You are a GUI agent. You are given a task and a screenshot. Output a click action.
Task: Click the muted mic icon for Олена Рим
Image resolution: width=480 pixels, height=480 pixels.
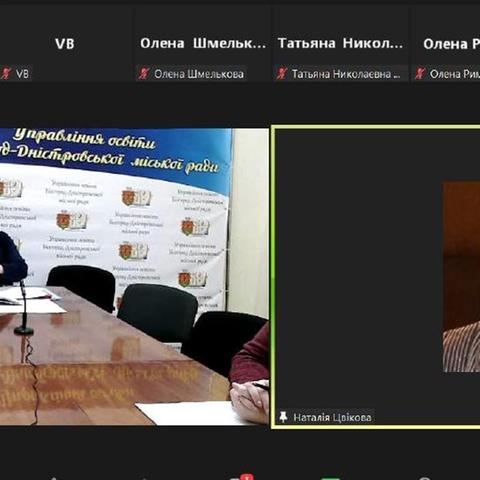(420, 74)
